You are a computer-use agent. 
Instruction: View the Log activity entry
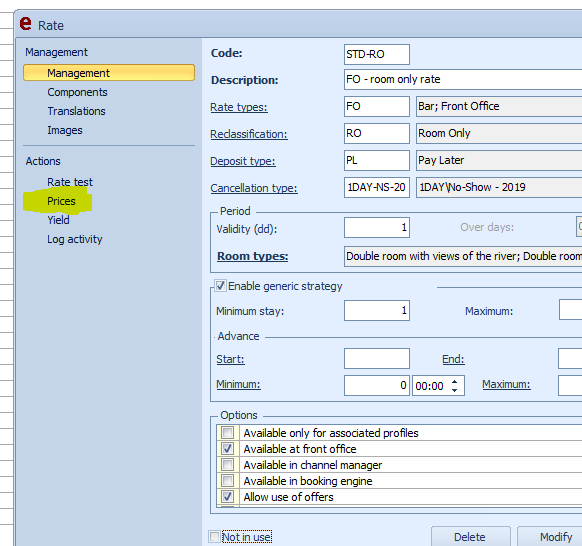[75, 239]
